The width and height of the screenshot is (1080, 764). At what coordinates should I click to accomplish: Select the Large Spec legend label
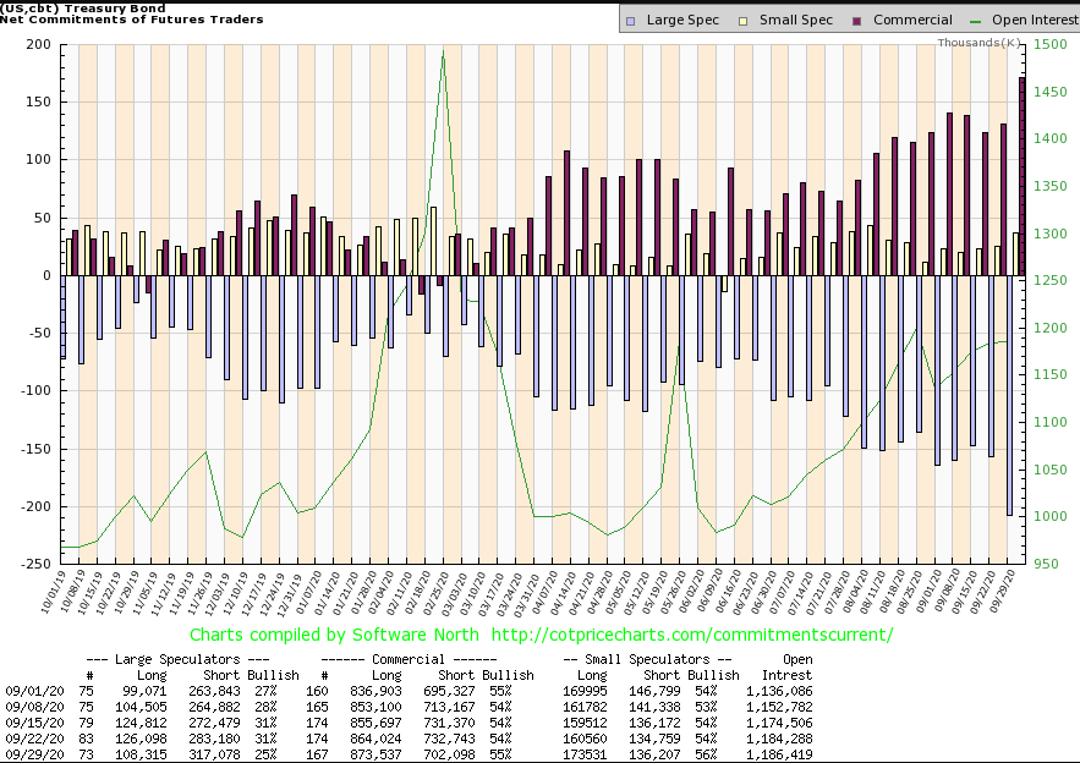coord(682,20)
